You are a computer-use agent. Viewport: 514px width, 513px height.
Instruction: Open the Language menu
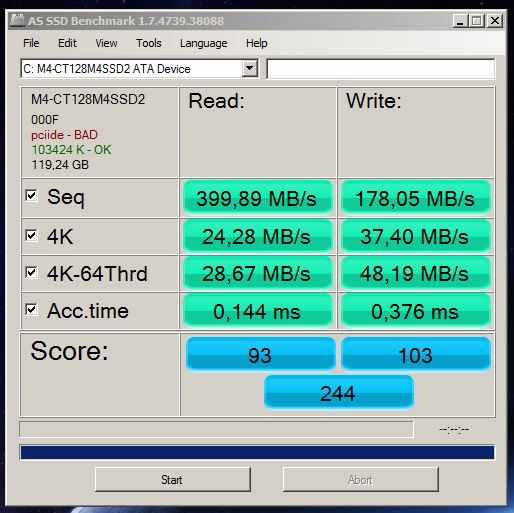[203, 43]
